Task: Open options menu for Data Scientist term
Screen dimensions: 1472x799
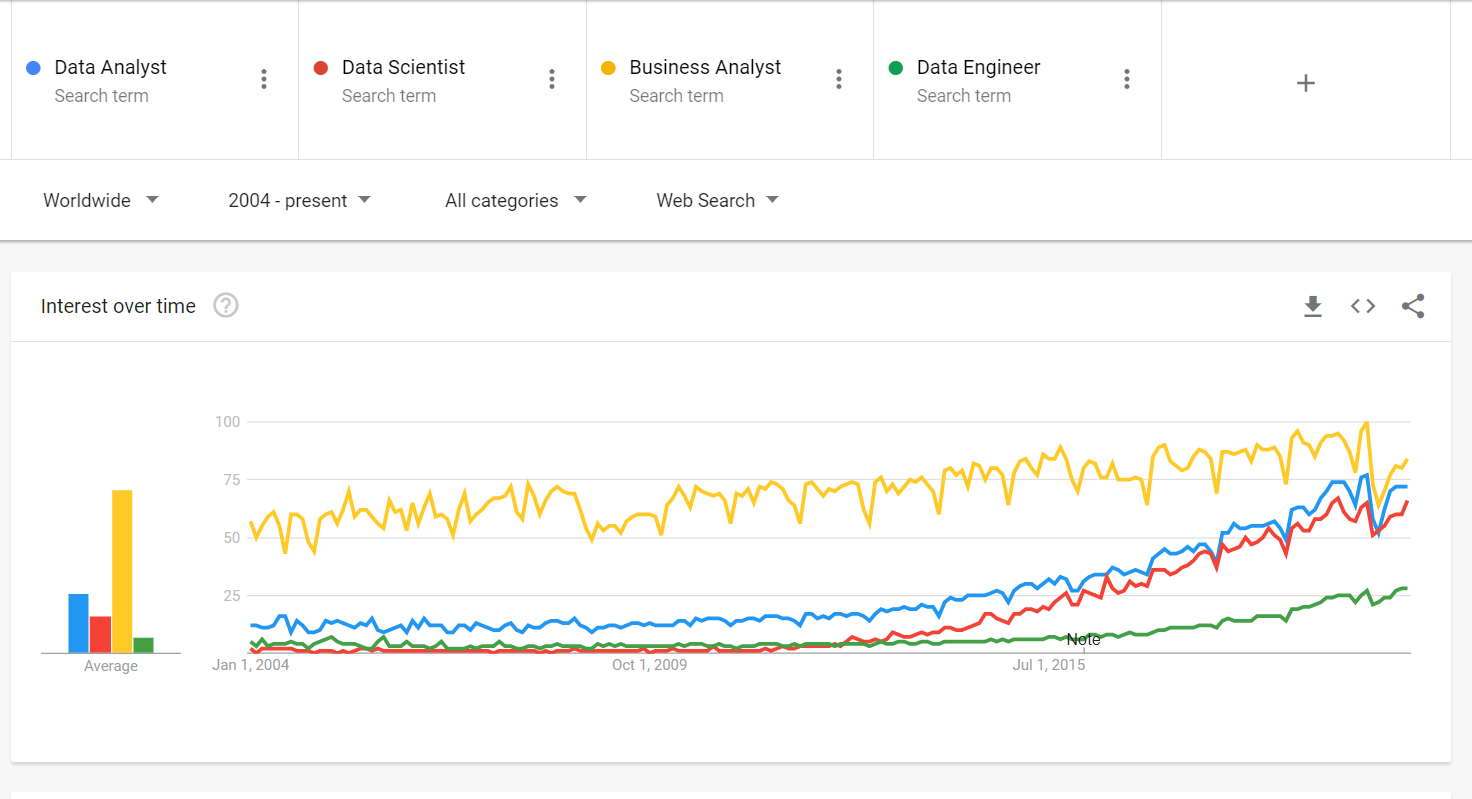Action: [x=551, y=78]
